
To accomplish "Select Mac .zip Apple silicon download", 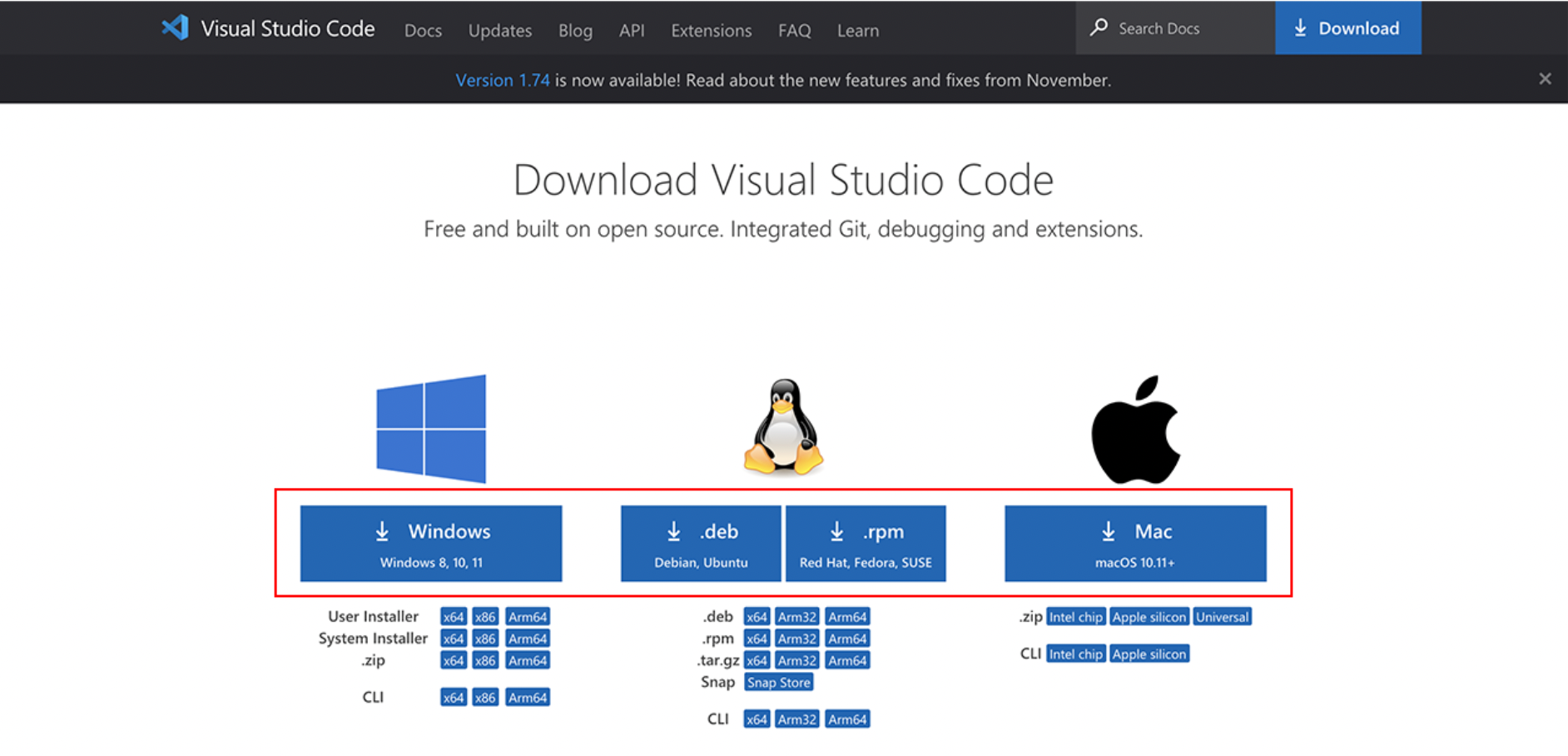I will [x=1149, y=617].
